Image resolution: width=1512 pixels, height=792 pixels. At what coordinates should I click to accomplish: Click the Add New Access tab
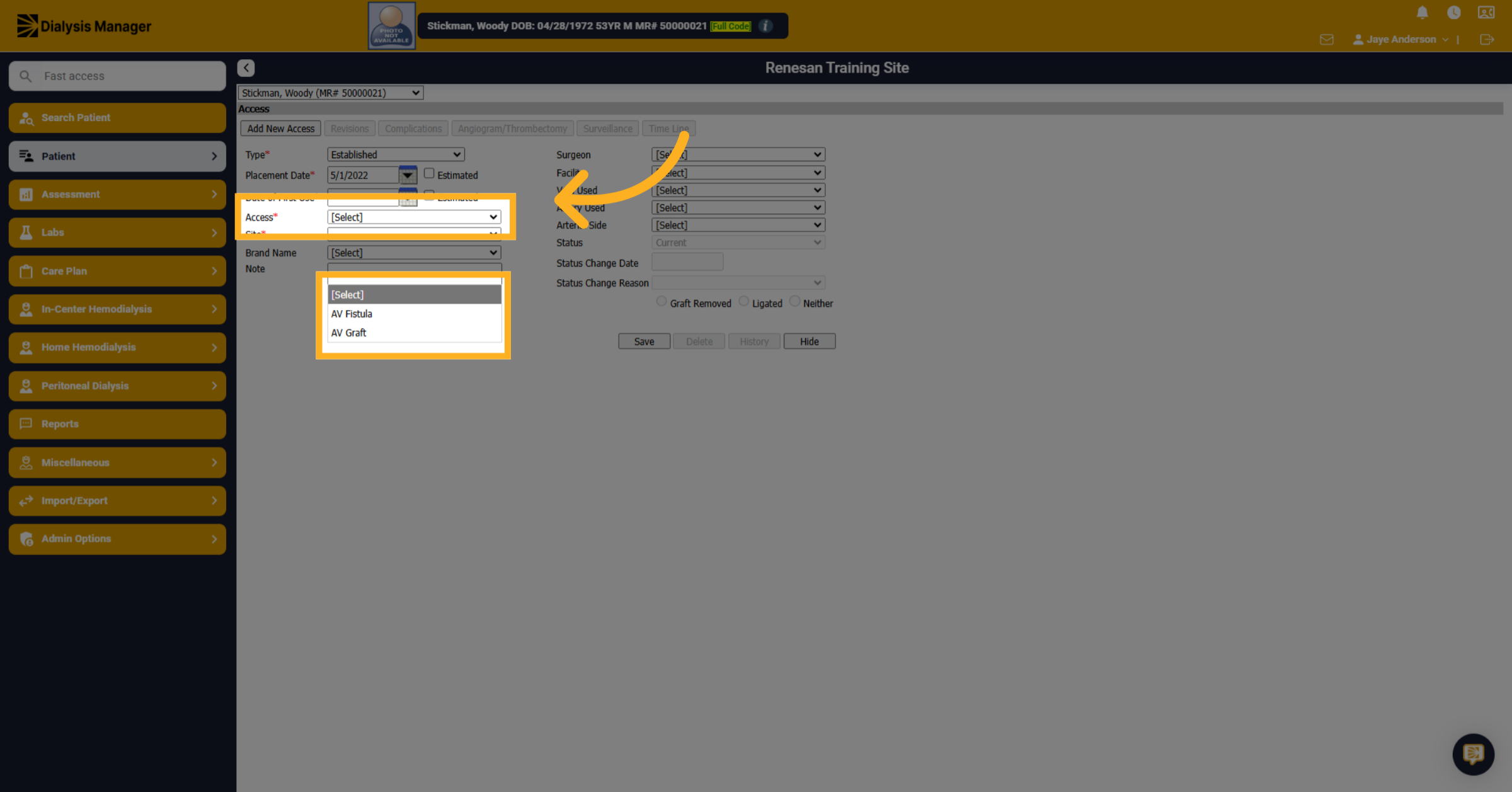click(x=280, y=129)
